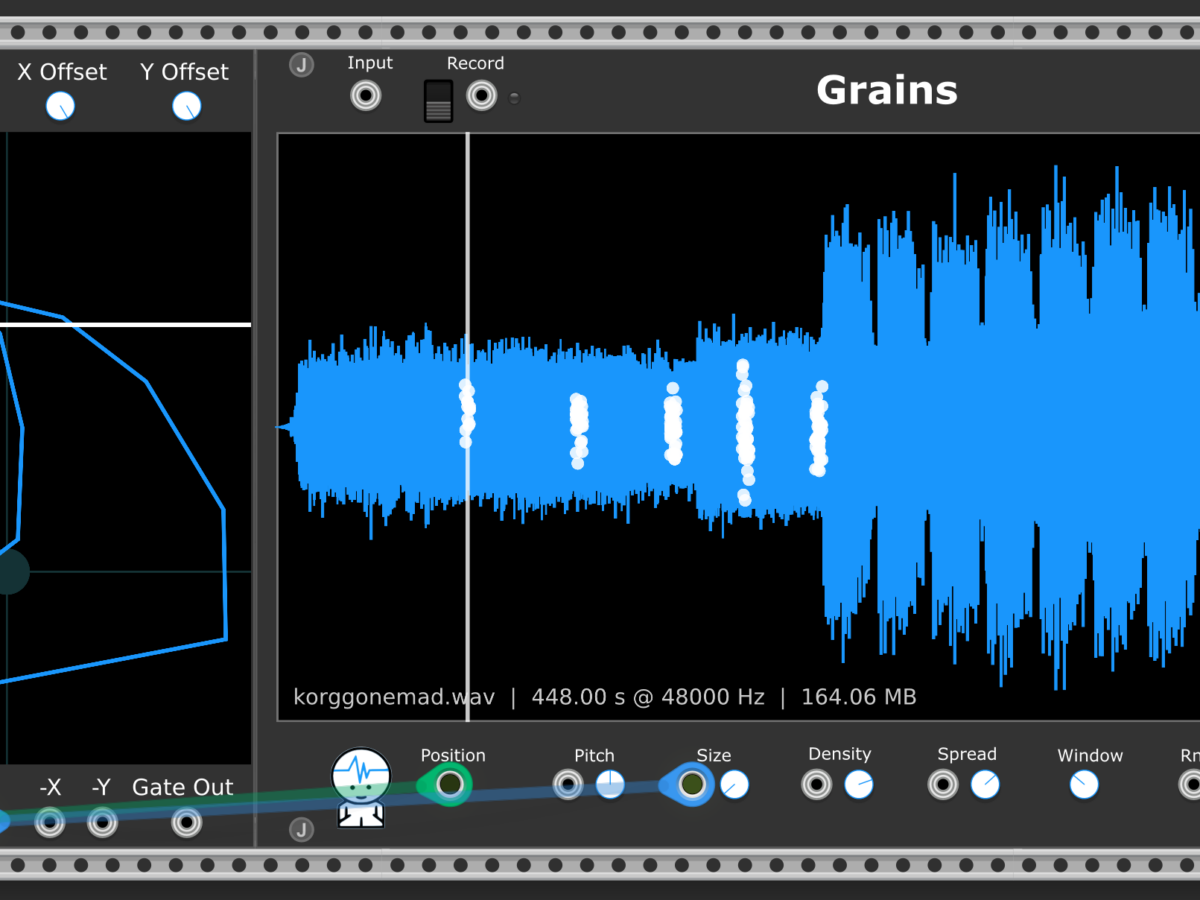
Task: Click the Pitch CV input jack
Action: (568, 785)
